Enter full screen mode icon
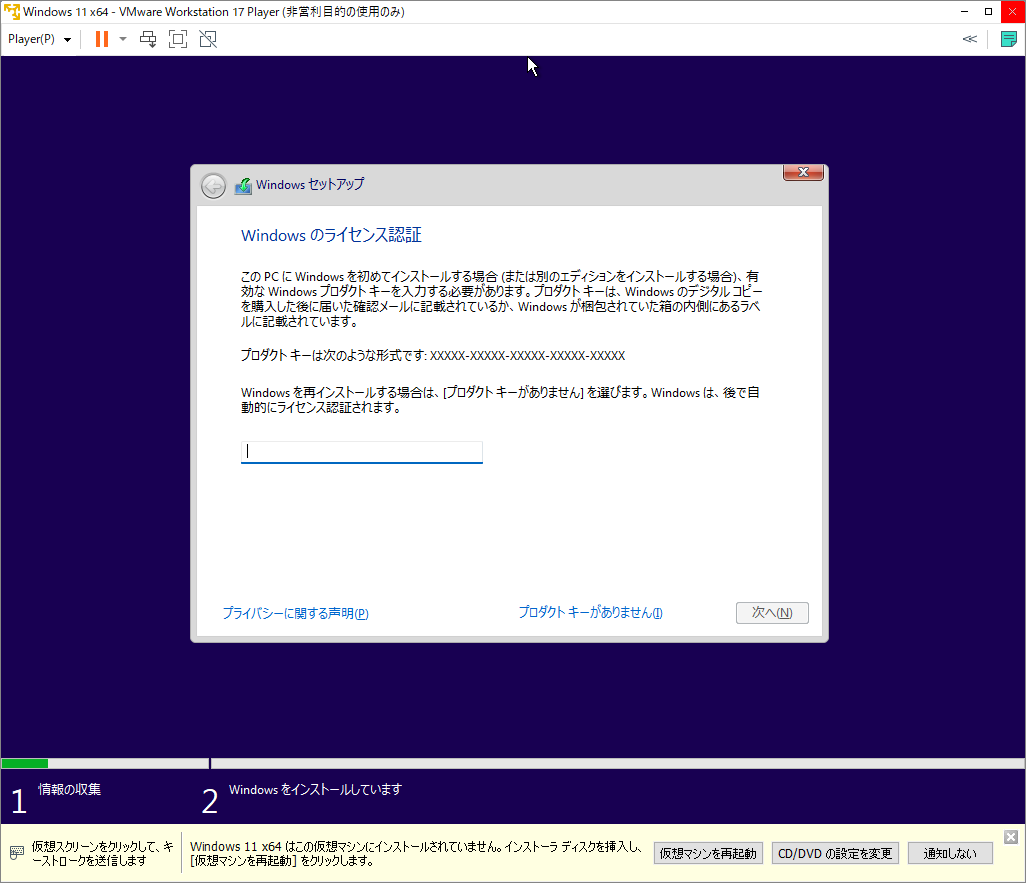The height and width of the screenshot is (883, 1026). tap(178, 39)
